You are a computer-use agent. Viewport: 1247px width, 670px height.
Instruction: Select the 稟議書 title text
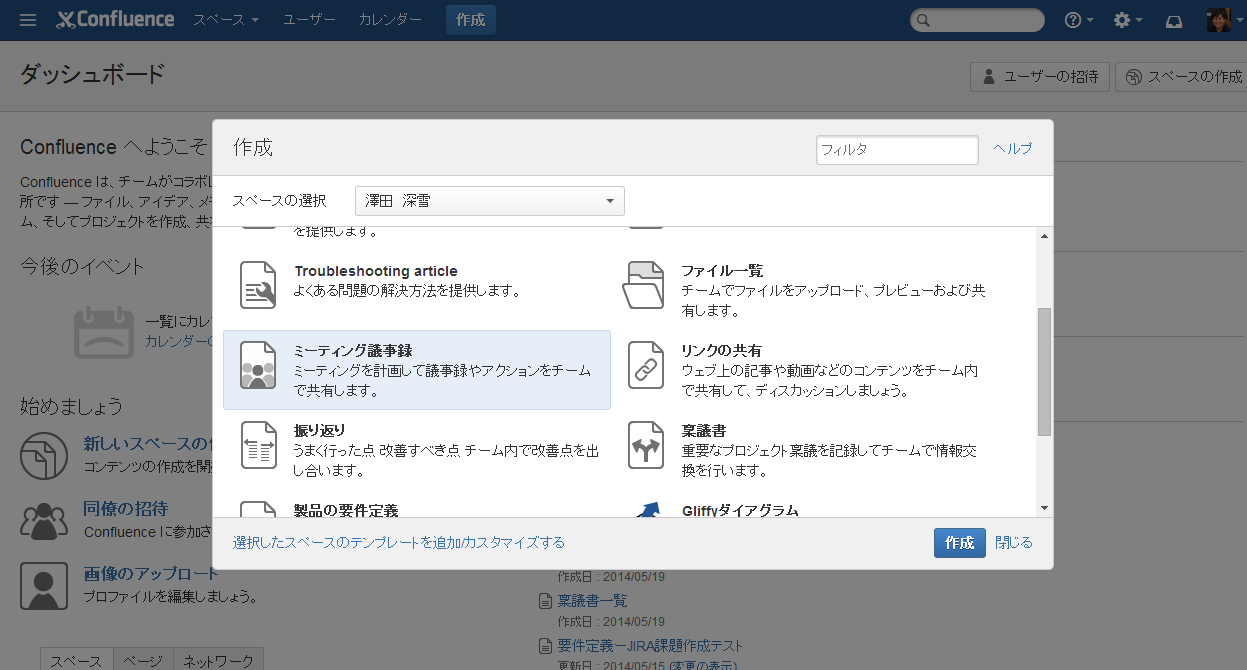click(x=703, y=431)
